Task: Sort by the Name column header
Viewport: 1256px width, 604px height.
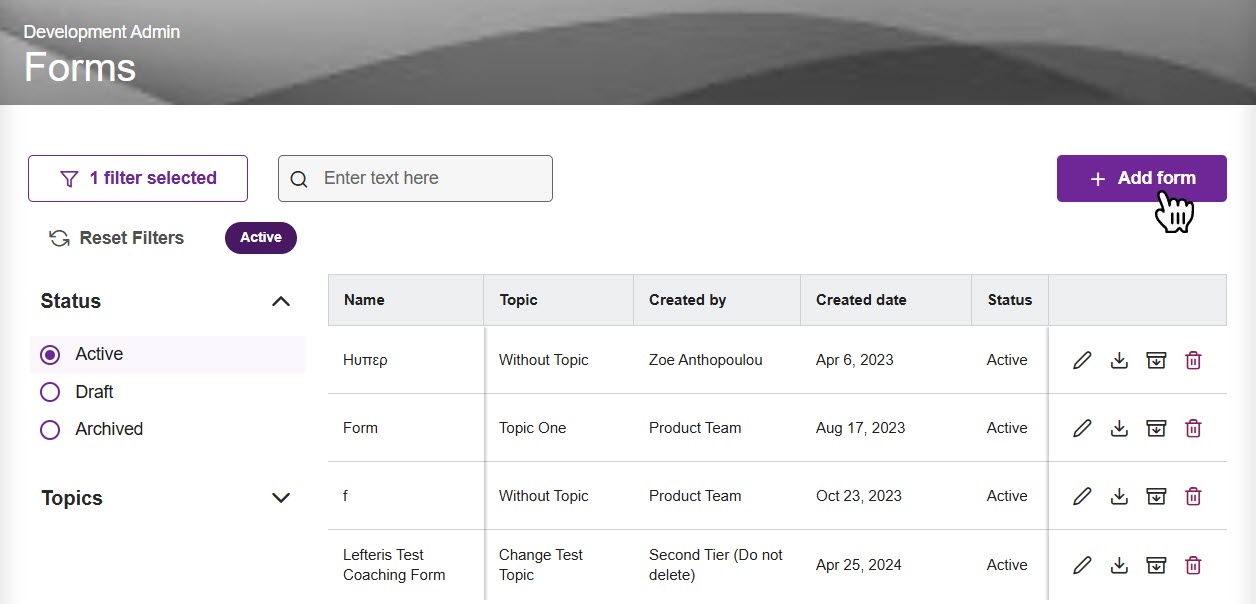Action: pos(364,300)
